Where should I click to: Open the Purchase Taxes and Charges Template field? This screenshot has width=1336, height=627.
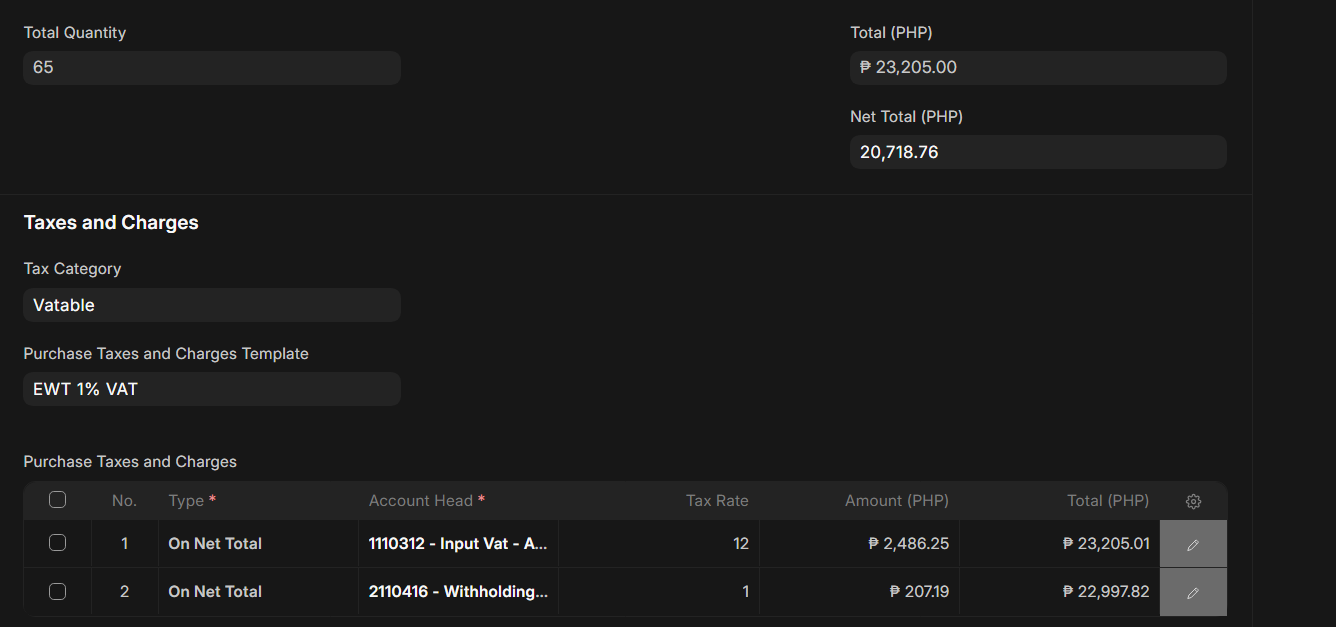pyautogui.click(x=211, y=389)
